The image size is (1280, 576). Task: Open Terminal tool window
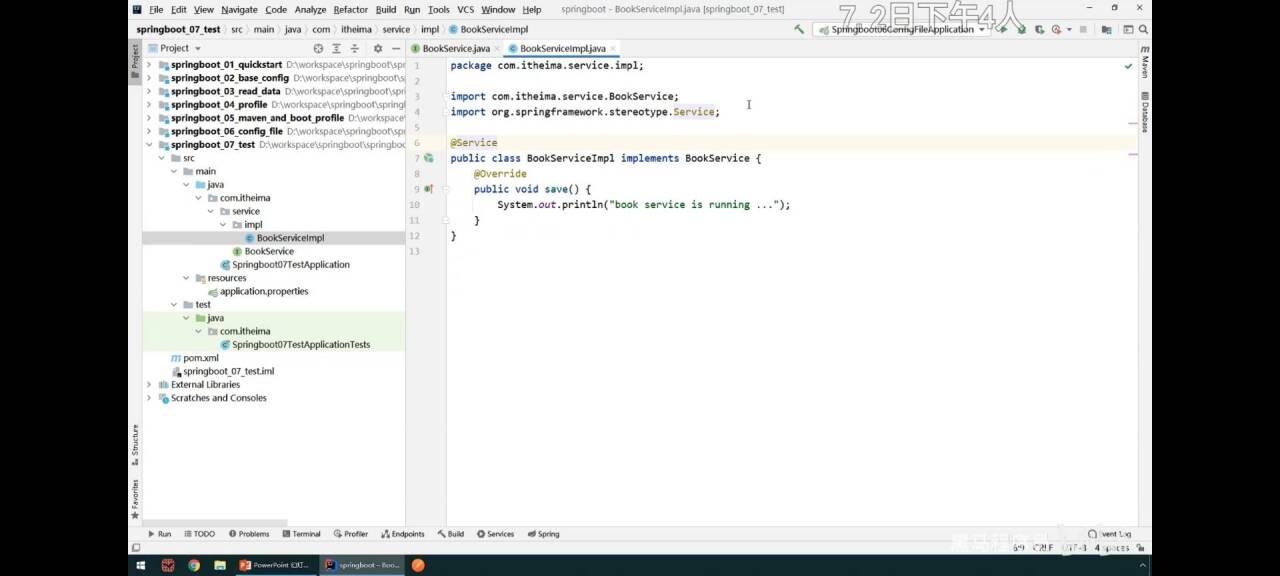(x=300, y=534)
